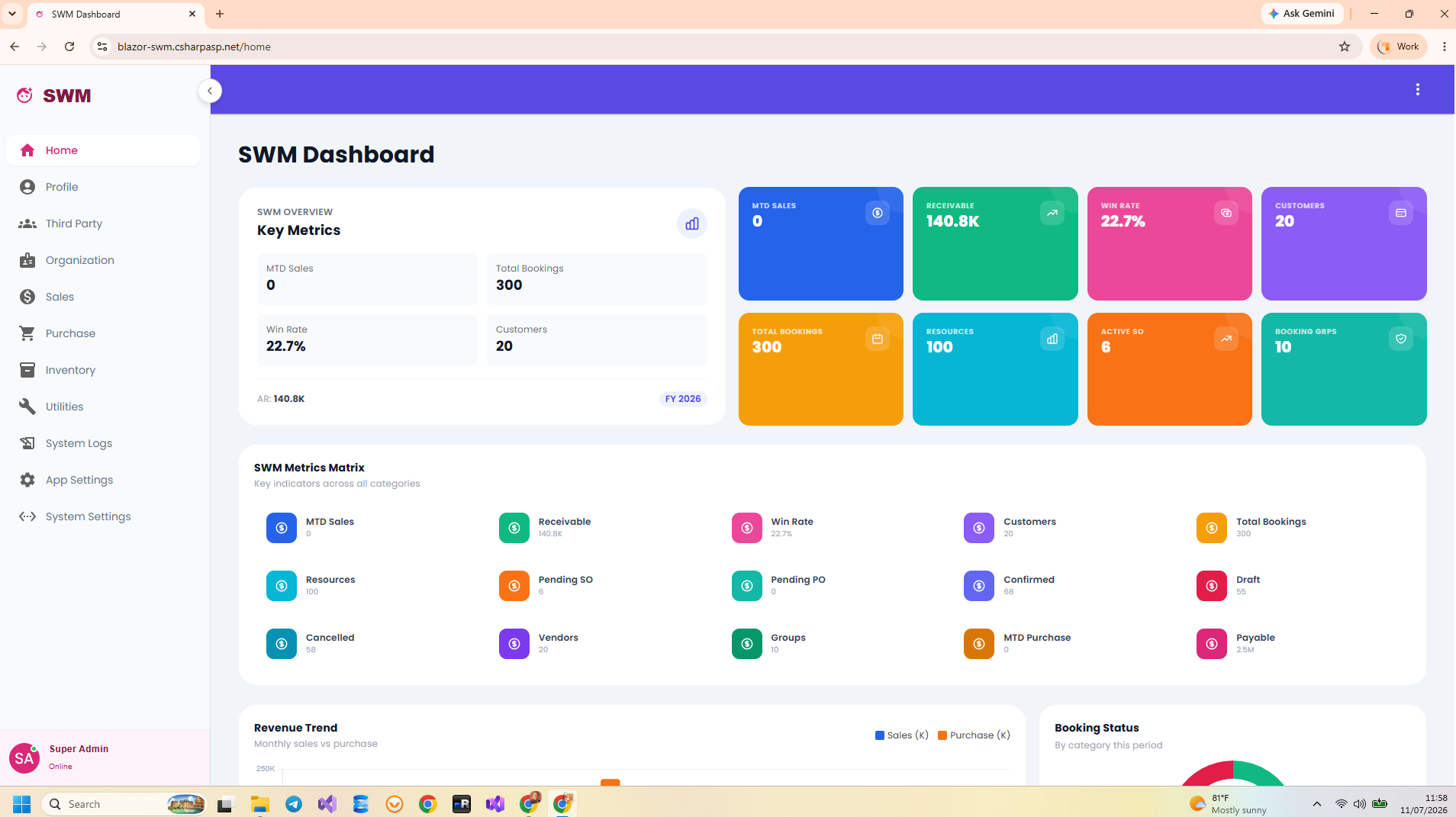1456x817 pixels.
Task: Click the shield icon on Booking Grps tile
Action: [x=1401, y=339]
